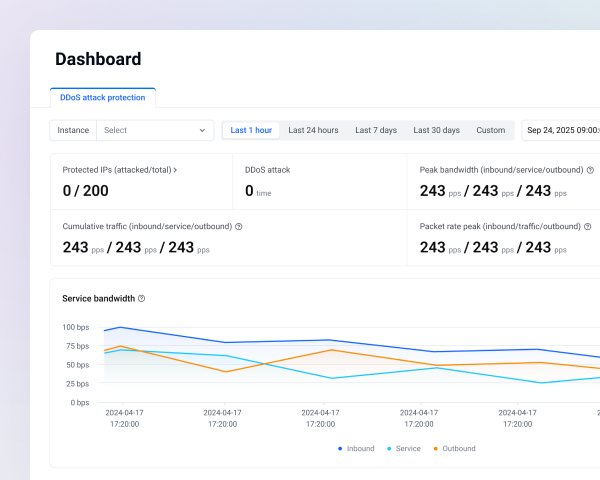Viewport: 600px width, 480px height.
Task: Click the orange Outbound legend dot
Action: (x=436, y=449)
